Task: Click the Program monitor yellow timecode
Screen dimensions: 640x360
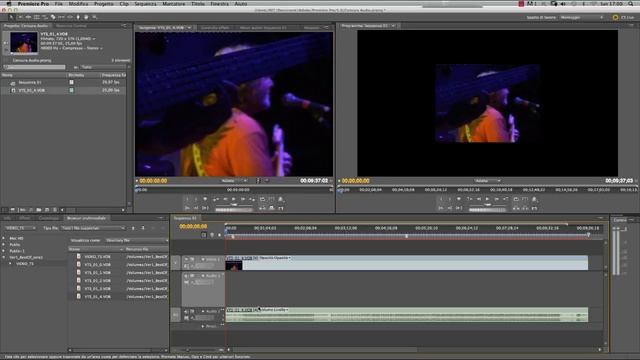Action: tap(356, 180)
